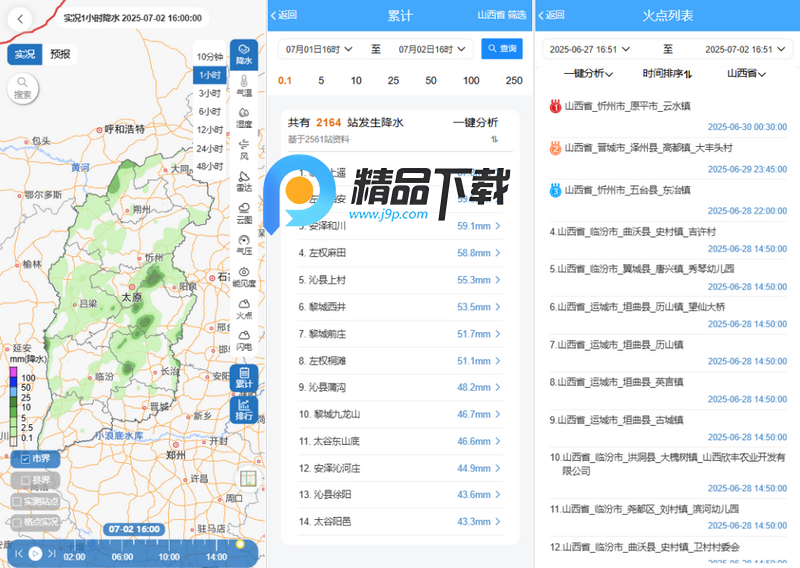Select the 火点 fire point icon
This screenshot has width=800, height=568.
tap(244, 309)
